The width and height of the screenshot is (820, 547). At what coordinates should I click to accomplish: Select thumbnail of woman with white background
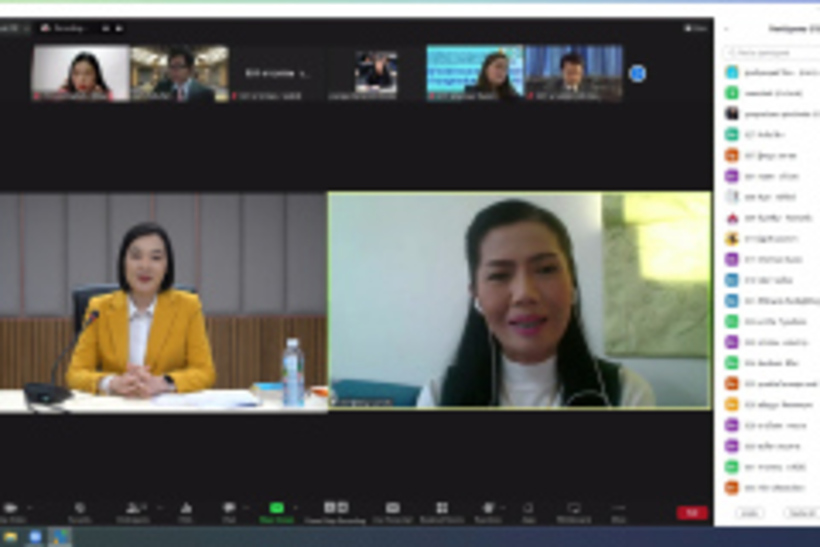(81, 73)
